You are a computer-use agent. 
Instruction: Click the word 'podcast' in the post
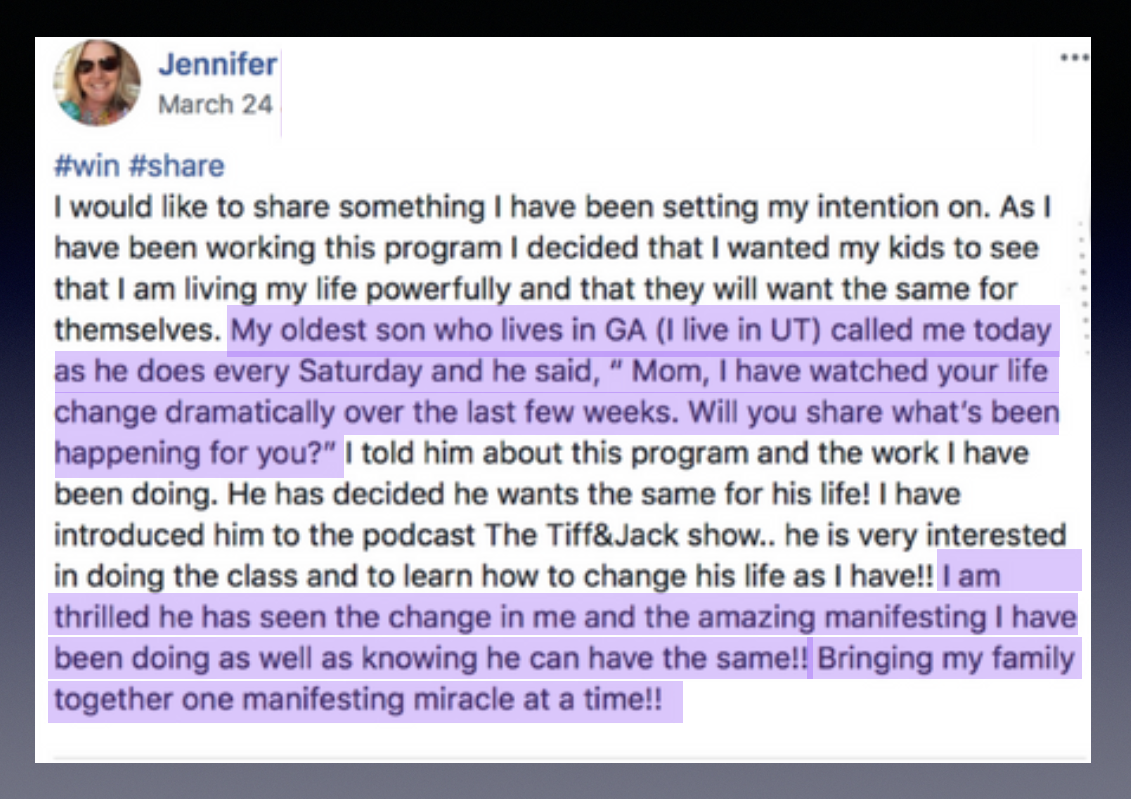click(x=418, y=535)
